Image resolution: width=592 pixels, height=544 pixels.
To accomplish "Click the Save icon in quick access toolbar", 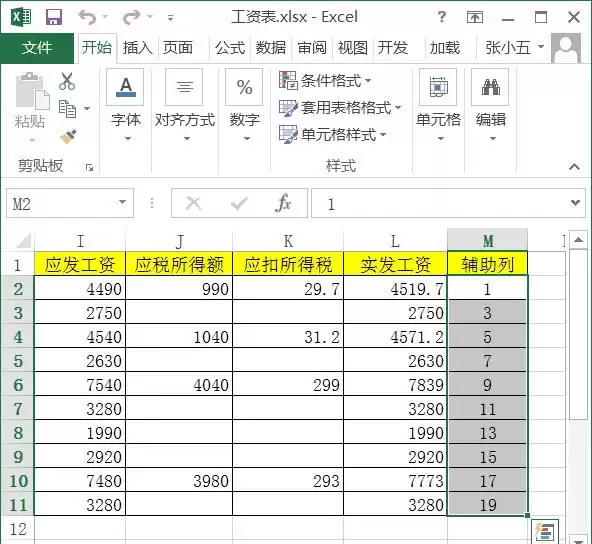I will (x=54, y=17).
